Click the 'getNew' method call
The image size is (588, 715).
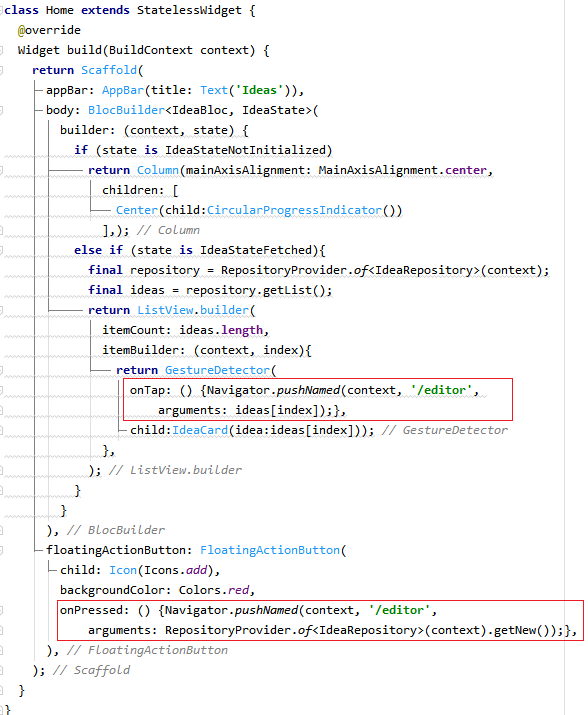pos(515,631)
